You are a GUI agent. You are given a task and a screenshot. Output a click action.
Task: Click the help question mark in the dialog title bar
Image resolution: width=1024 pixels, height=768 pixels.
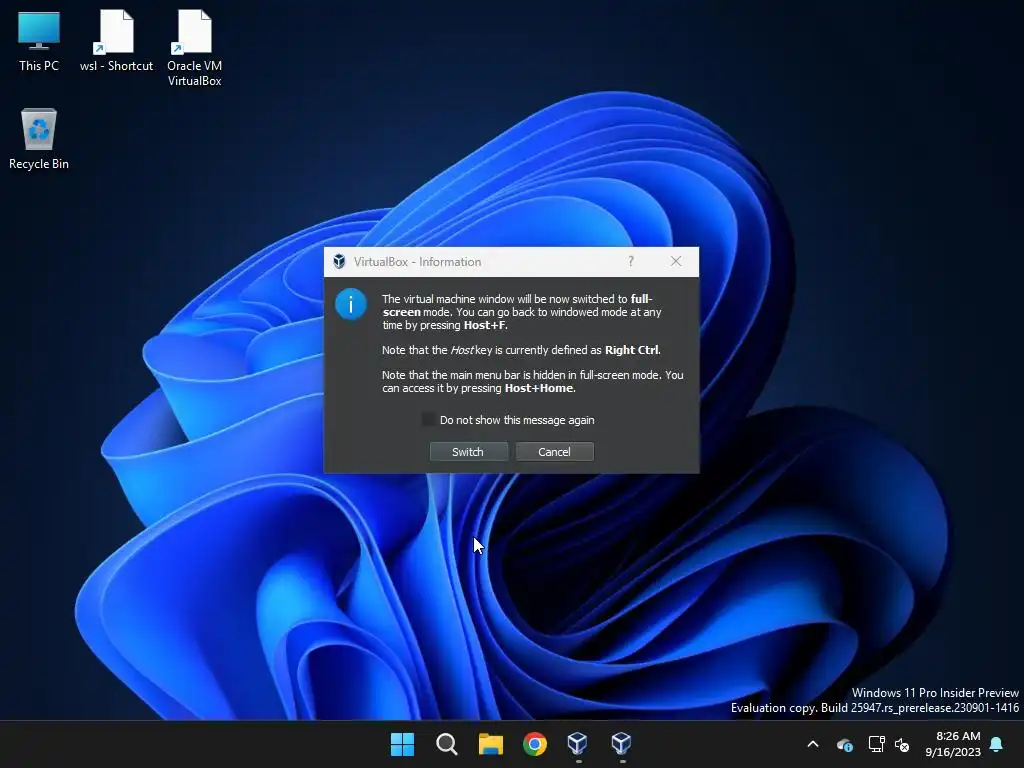(x=630, y=261)
